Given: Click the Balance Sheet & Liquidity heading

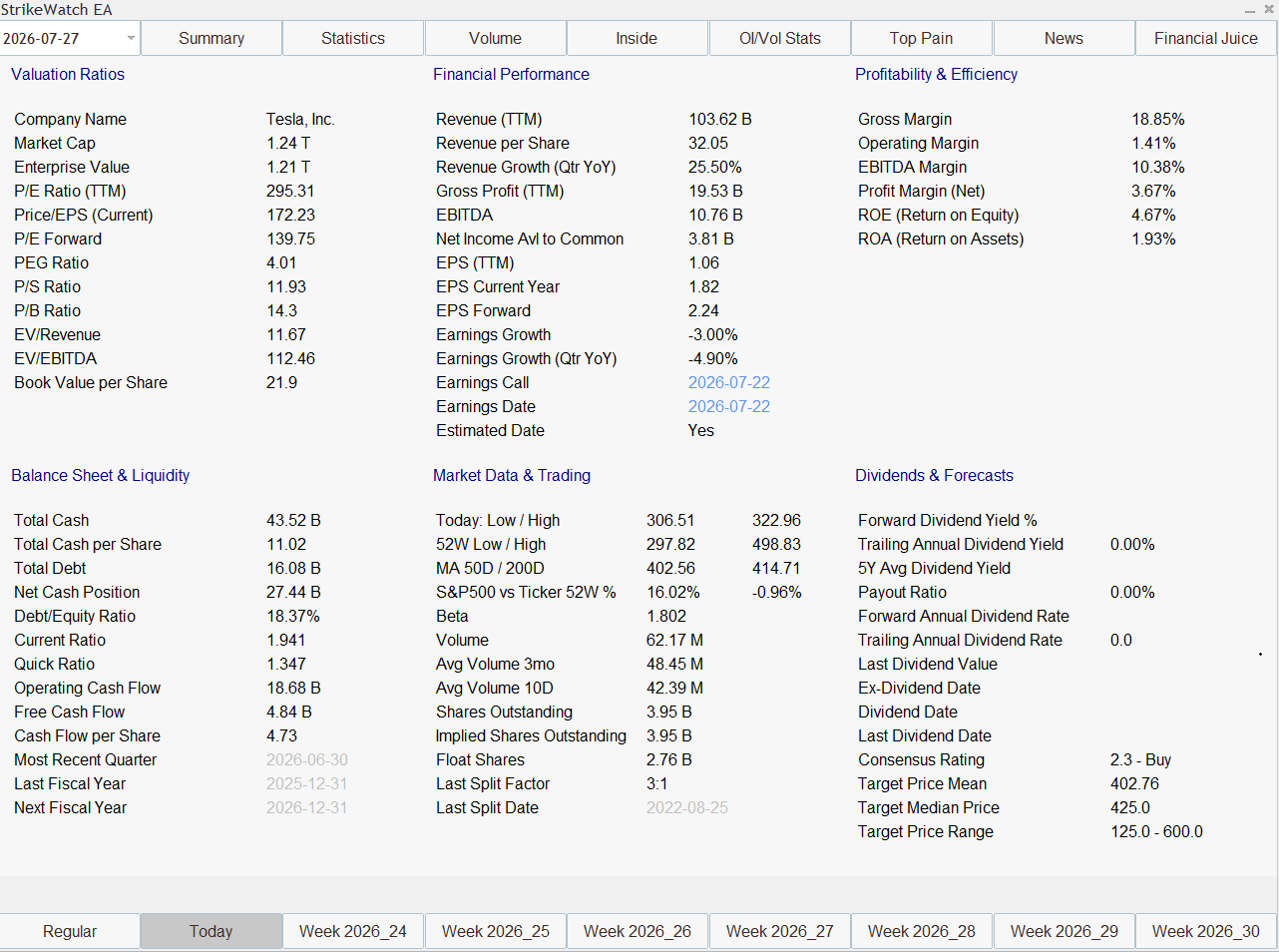Looking at the screenshot, I should (x=100, y=476).
